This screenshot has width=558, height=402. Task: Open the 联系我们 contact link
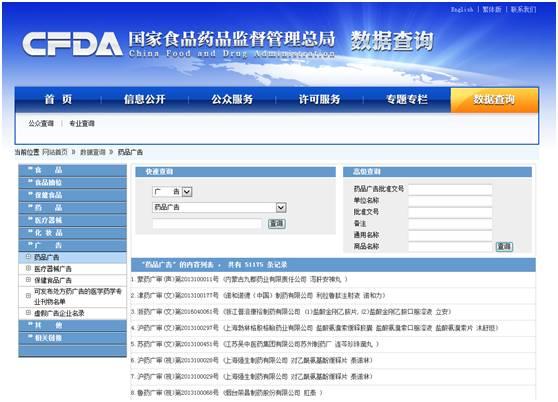pyautogui.click(x=523, y=10)
